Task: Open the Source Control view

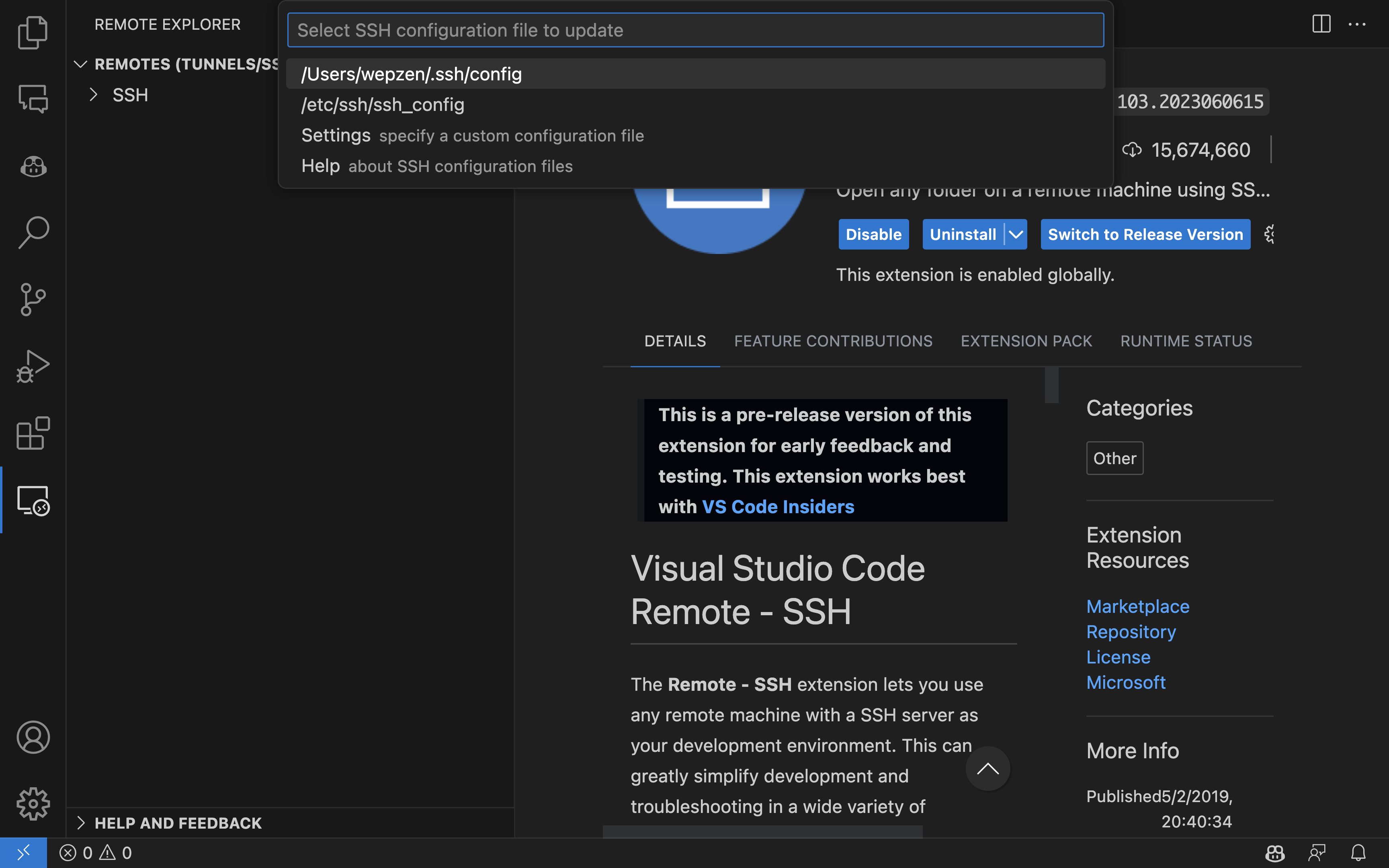Action: (33, 299)
